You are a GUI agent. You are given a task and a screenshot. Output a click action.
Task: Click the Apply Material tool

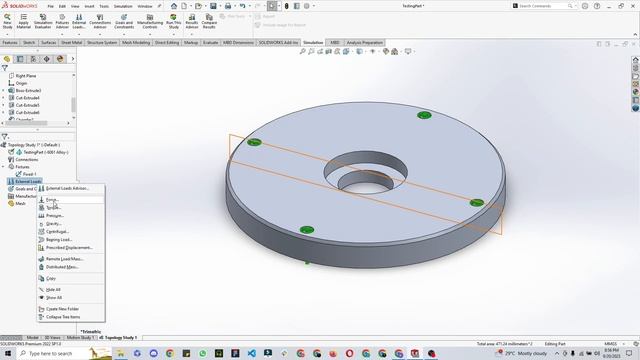tap(24, 21)
